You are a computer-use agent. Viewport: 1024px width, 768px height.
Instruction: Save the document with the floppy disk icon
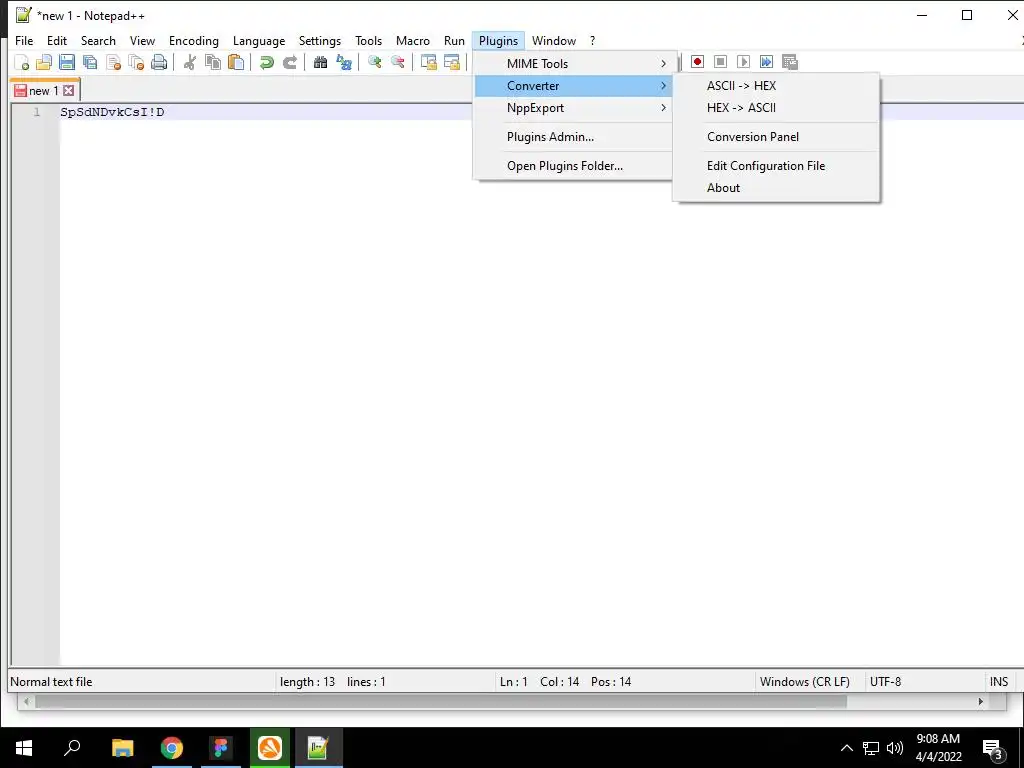67,63
